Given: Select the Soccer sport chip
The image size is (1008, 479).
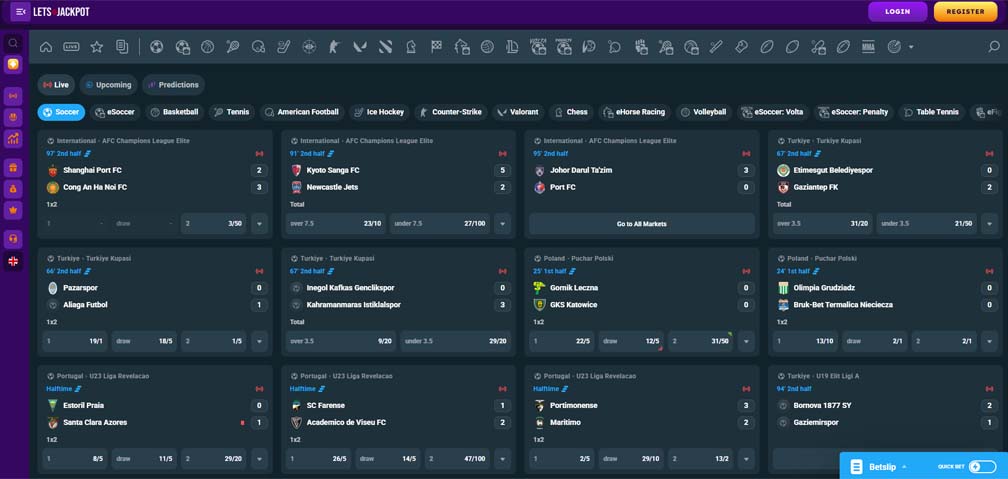Looking at the screenshot, I should [62, 112].
